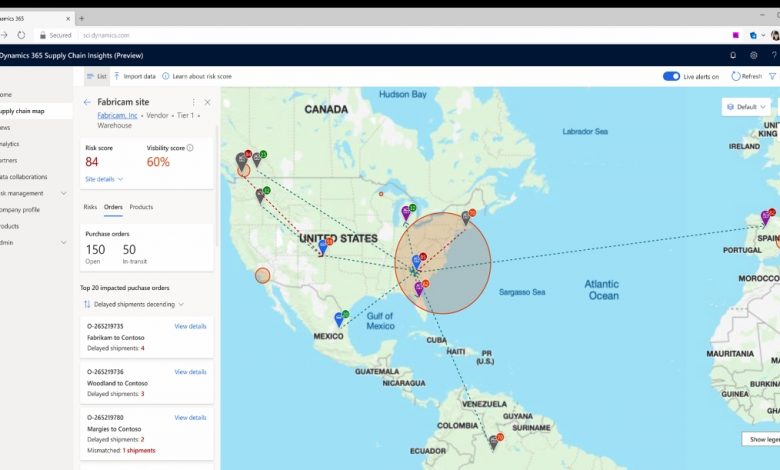
Task: Click the purple pin near the Great Lakes
Action: tap(406, 213)
